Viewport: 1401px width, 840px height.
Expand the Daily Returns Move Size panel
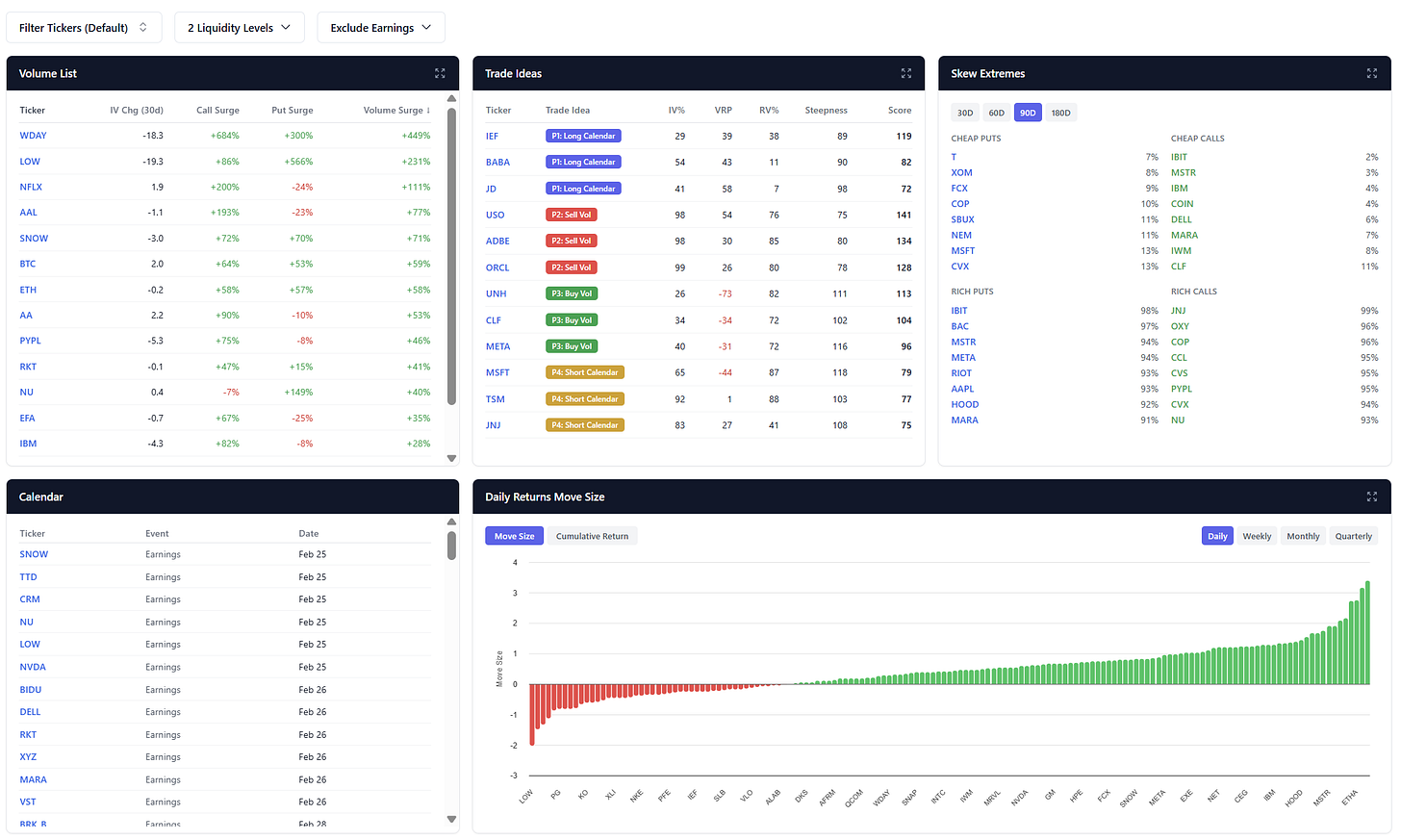(x=1372, y=496)
